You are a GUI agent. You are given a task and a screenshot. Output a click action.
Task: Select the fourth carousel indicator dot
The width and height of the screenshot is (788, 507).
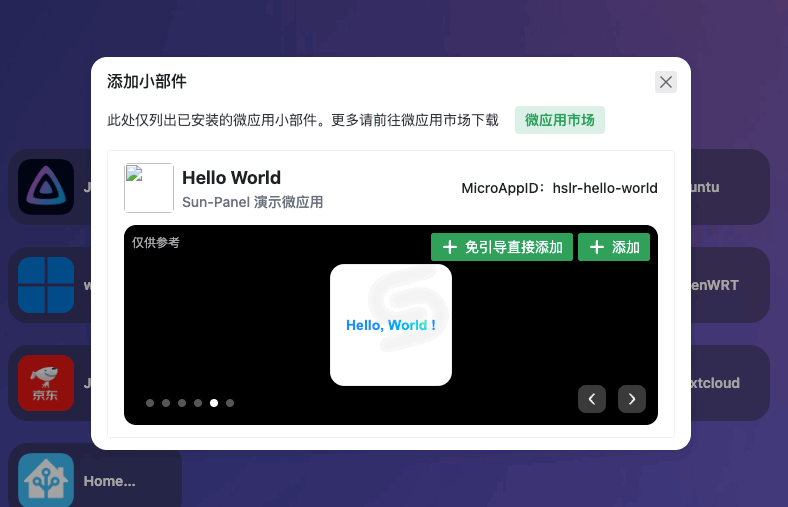click(198, 403)
